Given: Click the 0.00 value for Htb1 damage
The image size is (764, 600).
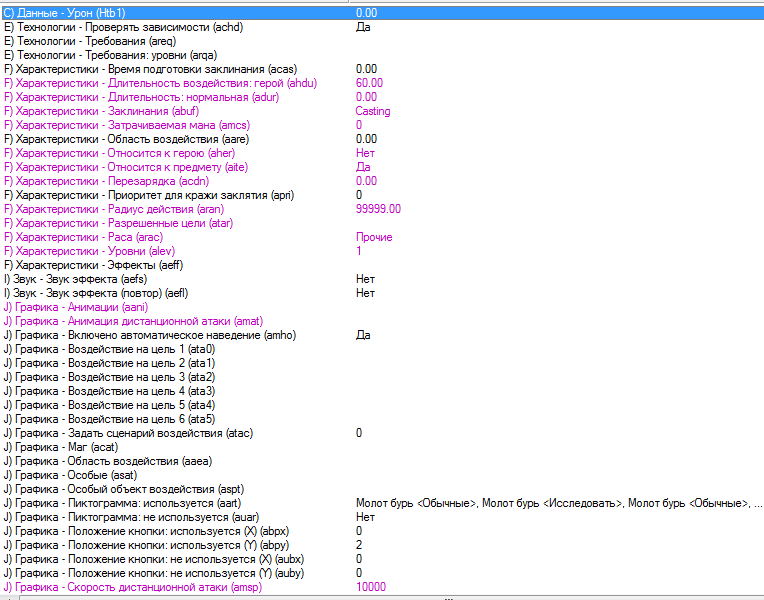Looking at the screenshot, I should (x=366, y=13).
